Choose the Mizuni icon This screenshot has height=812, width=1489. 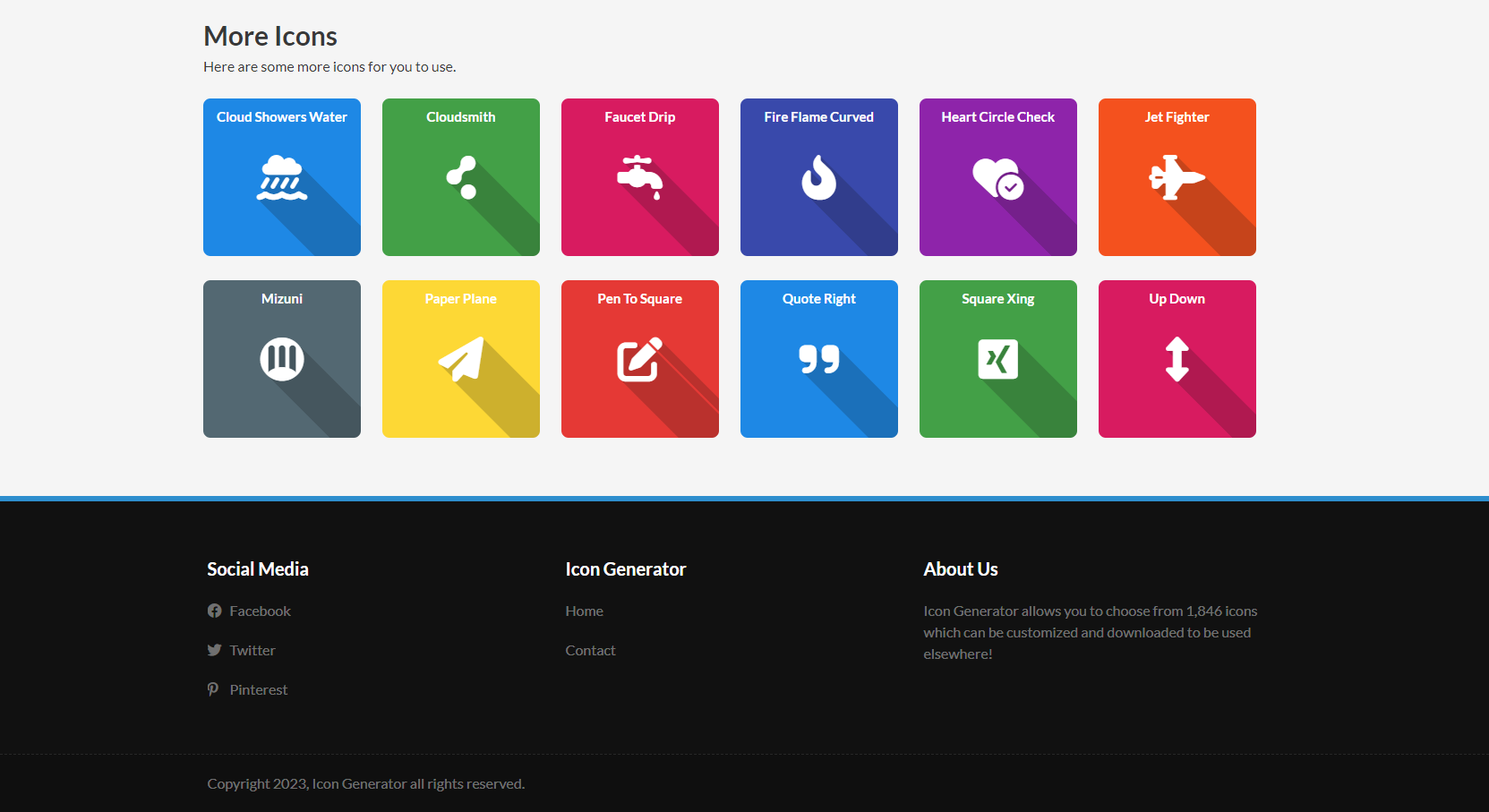(x=281, y=359)
